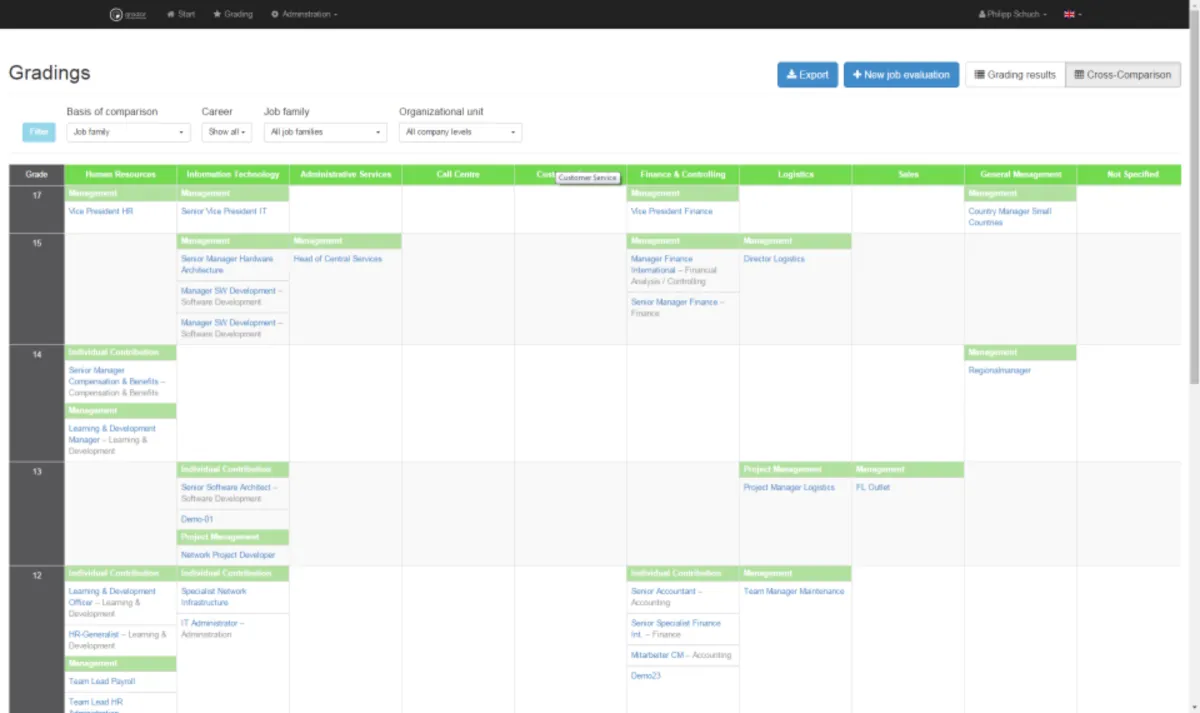The width and height of the screenshot is (1200, 713).
Task: Open Director Logistics job
Action: click(774, 259)
